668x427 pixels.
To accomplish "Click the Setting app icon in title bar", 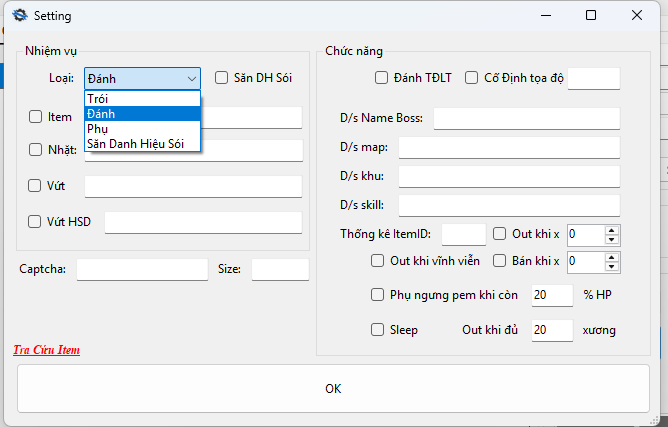I will [18, 16].
